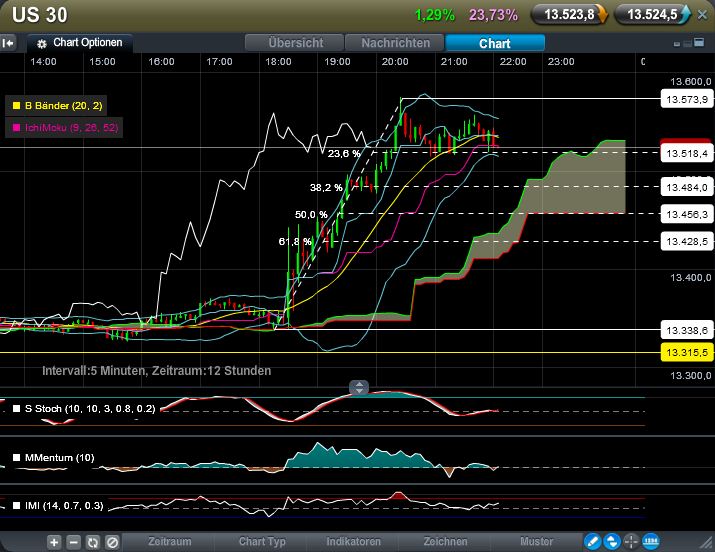The image size is (715, 552).
Task: Click the 61,8 % Fibonacci label
Action: point(295,241)
